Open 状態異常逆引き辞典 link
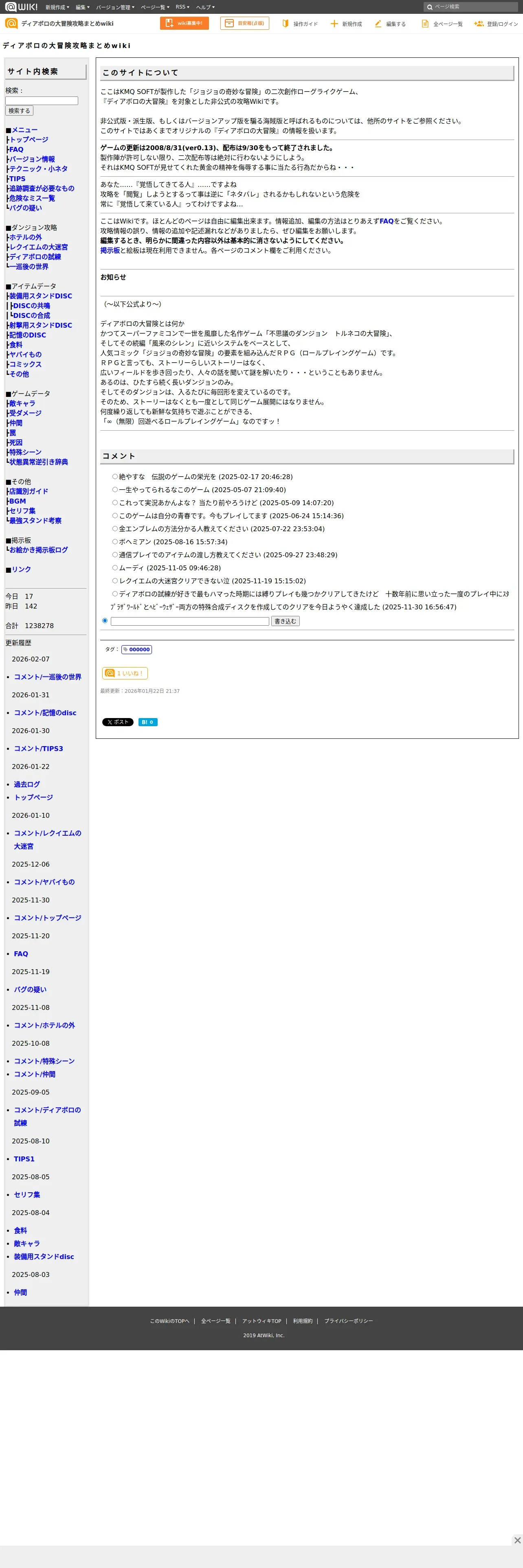This screenshot has height=1568, width=523. [38, 462]
